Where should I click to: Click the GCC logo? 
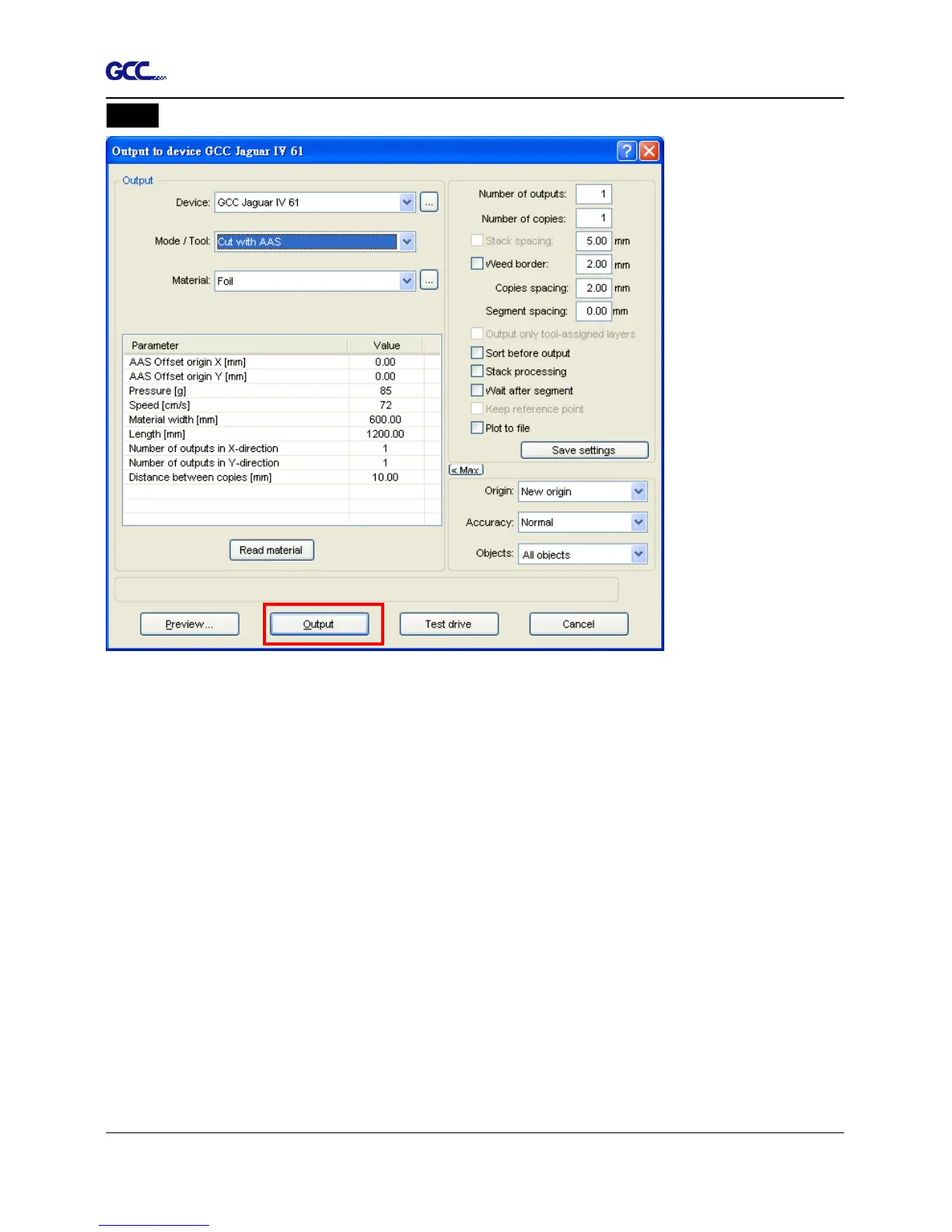coord(136,72)
